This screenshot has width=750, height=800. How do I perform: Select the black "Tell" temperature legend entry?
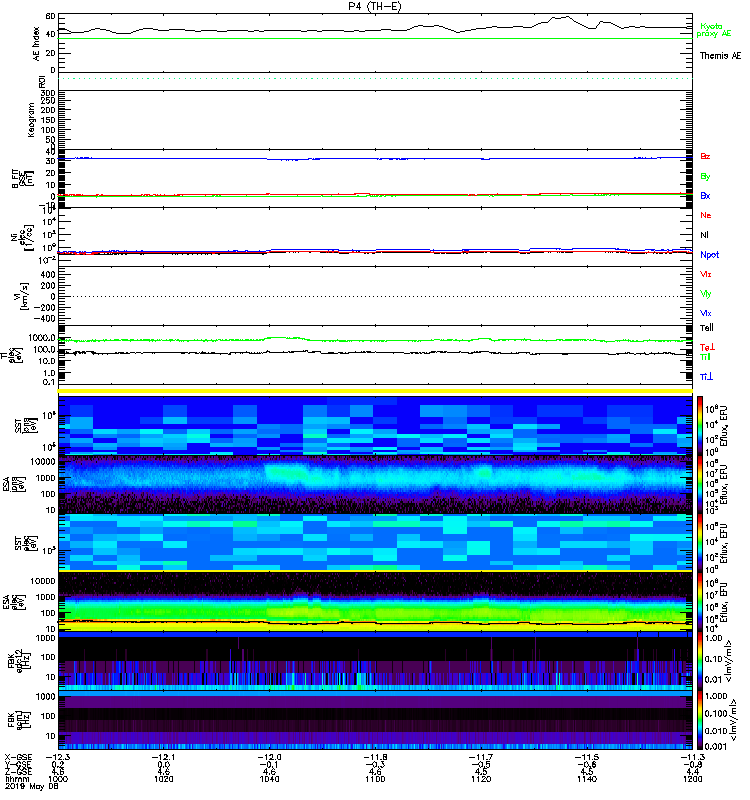[x=707, y=328]
